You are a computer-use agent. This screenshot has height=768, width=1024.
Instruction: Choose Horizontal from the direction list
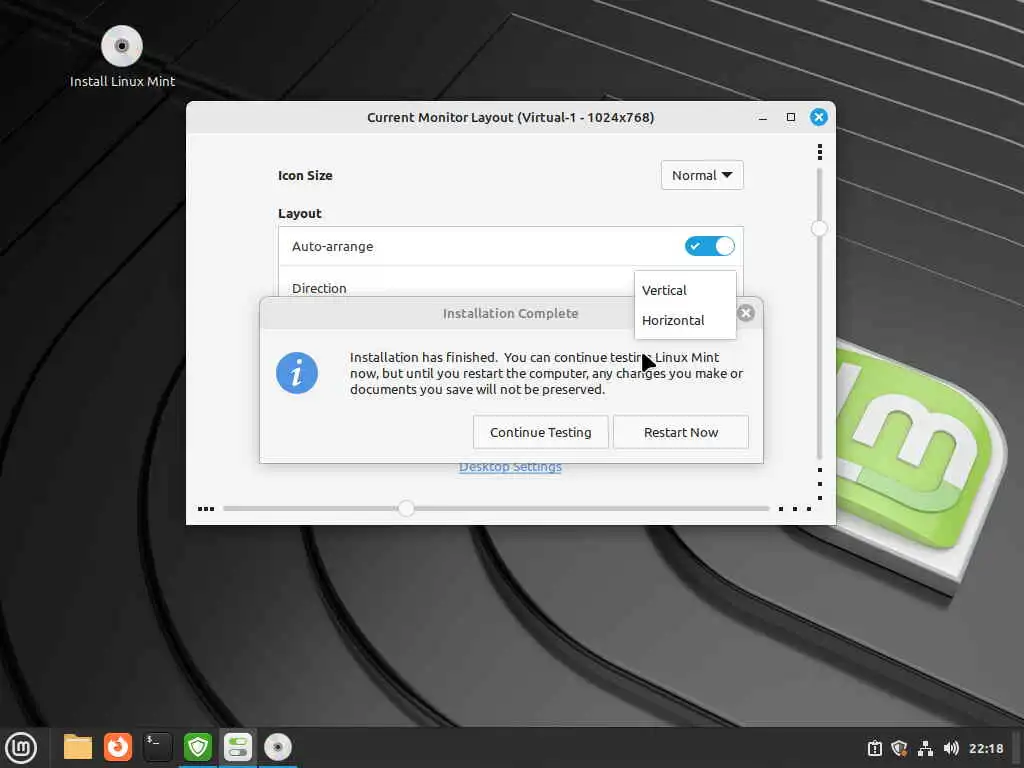point(685,320)
